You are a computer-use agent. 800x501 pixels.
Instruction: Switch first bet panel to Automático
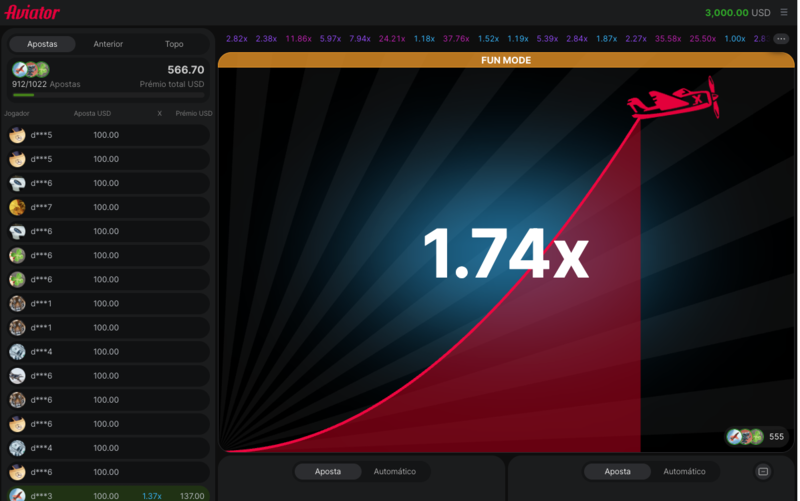point(394,471)
